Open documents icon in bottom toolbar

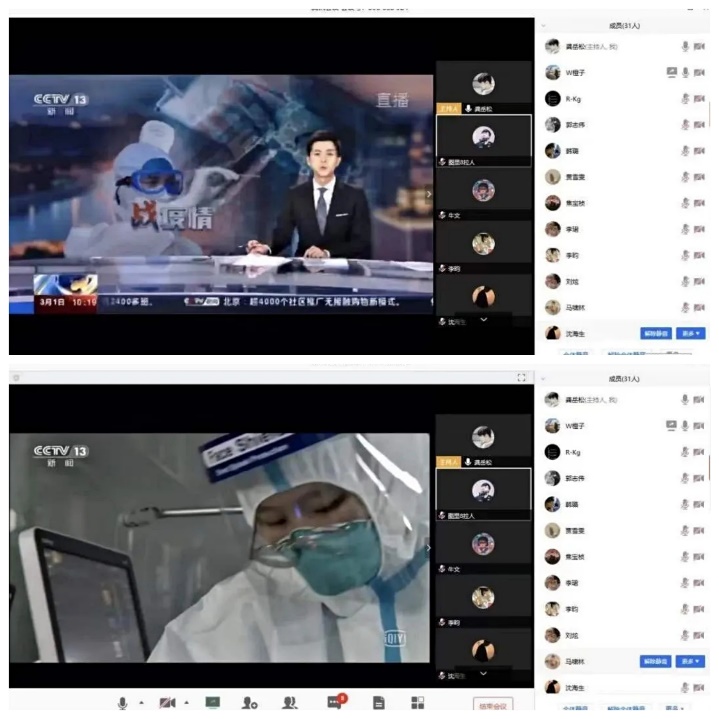coord(379,703)
